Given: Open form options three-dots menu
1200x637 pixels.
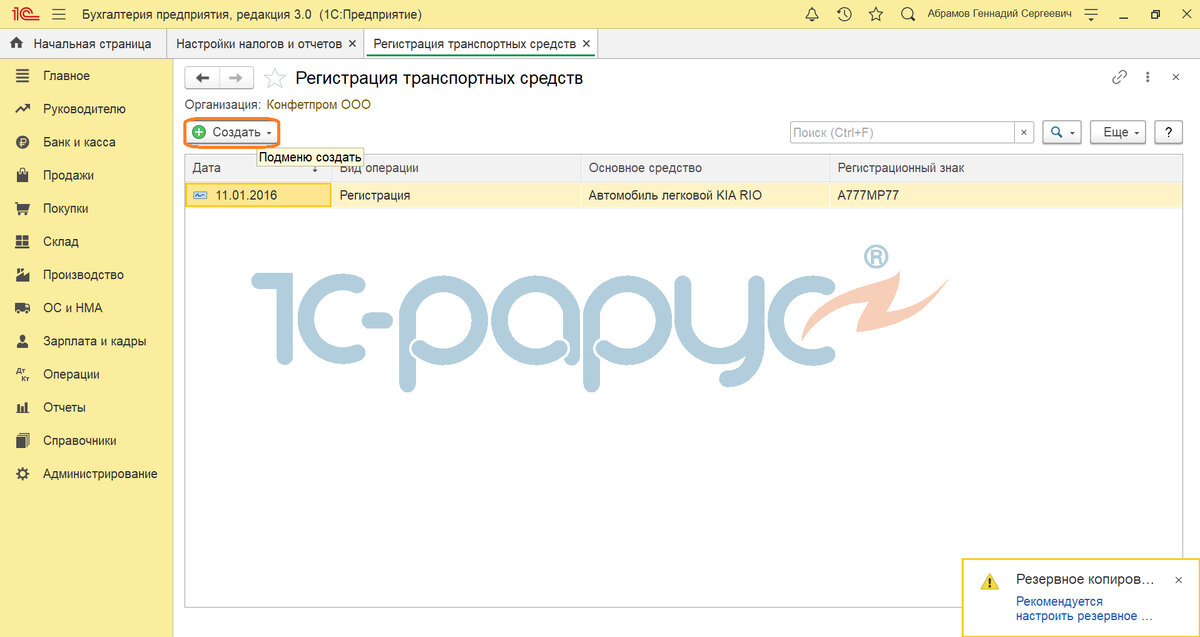Looking at the screenshot, I should point(1148,78).
